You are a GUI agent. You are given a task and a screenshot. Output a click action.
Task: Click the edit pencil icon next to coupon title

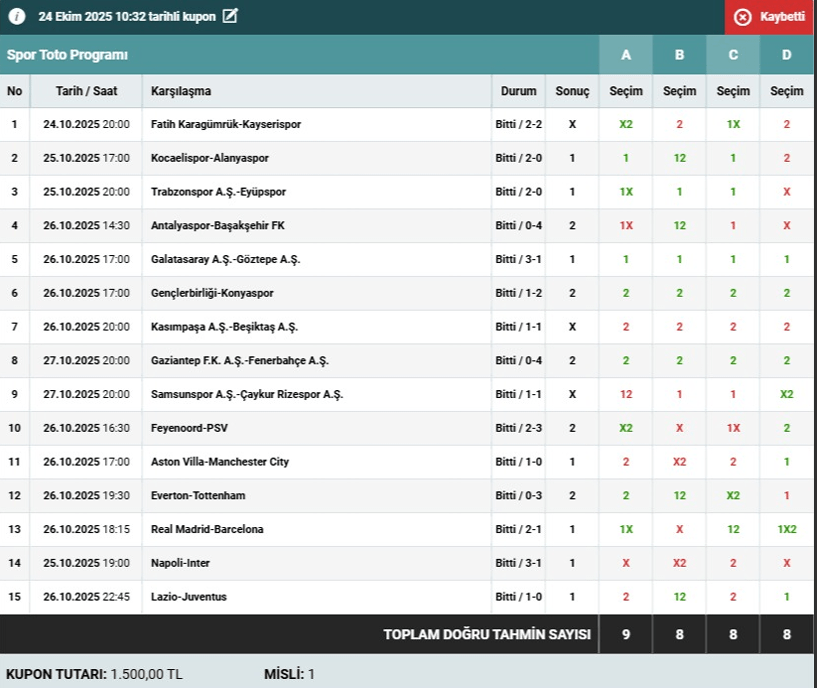point(230,16)
